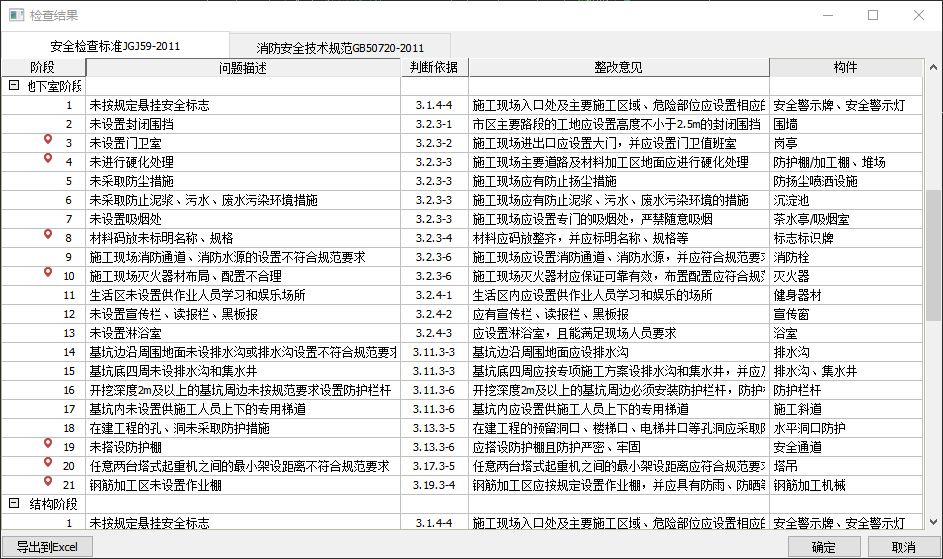This screenshot has width=943, height=559.
Task: Click the vertical scrollbar thumb
Action: pyautogui.click(x=933, y=256)
